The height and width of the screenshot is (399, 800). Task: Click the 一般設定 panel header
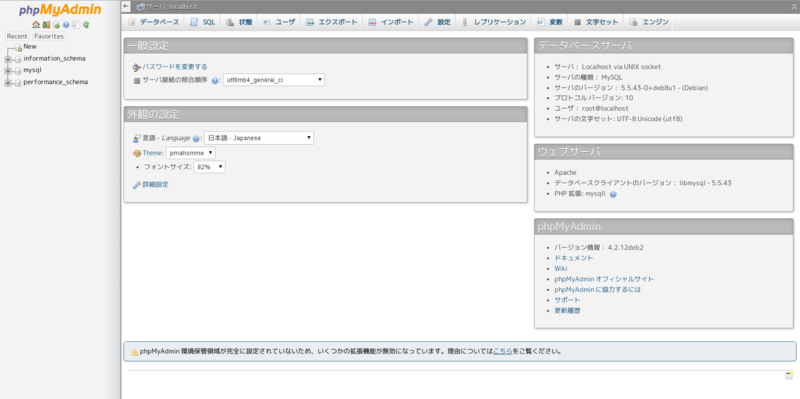click(x=326, y=46)
